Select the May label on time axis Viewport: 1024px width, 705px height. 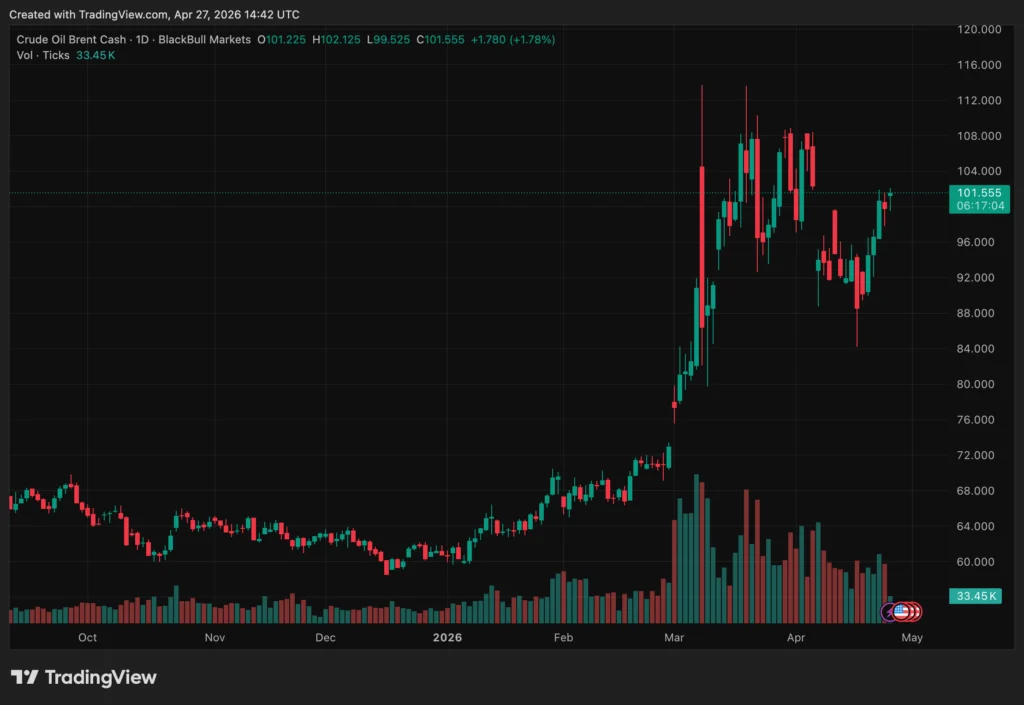click(911, 637)
